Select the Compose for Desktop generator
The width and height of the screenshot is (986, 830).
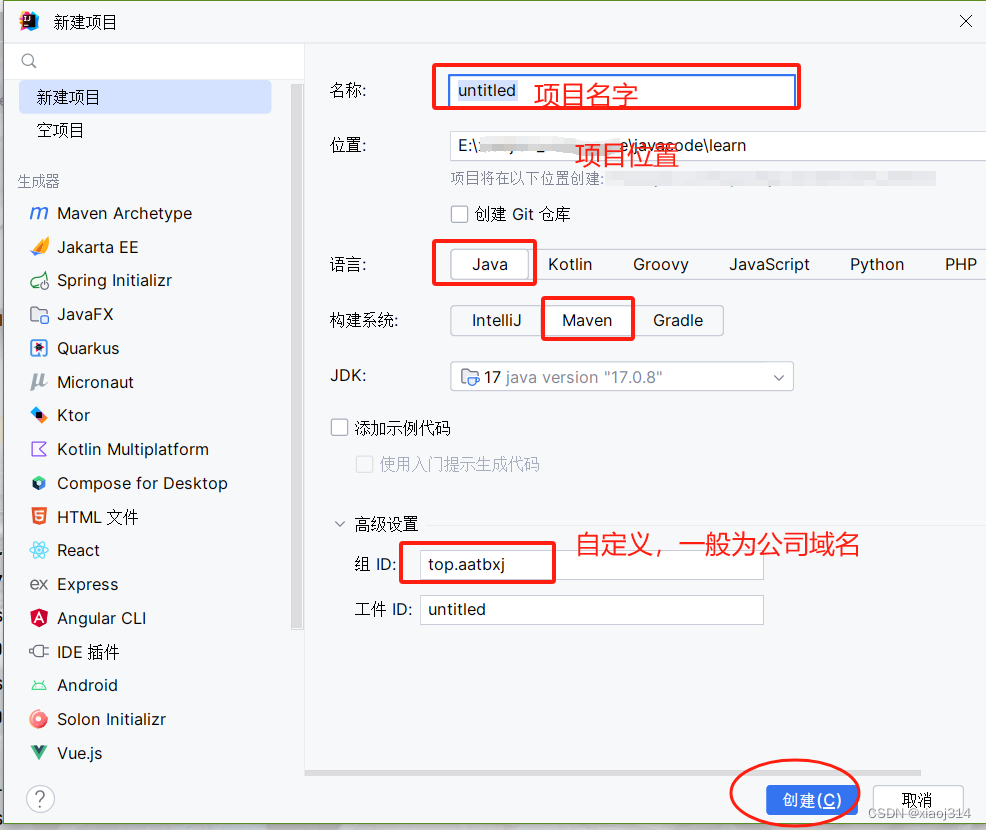tap(140, 483)
